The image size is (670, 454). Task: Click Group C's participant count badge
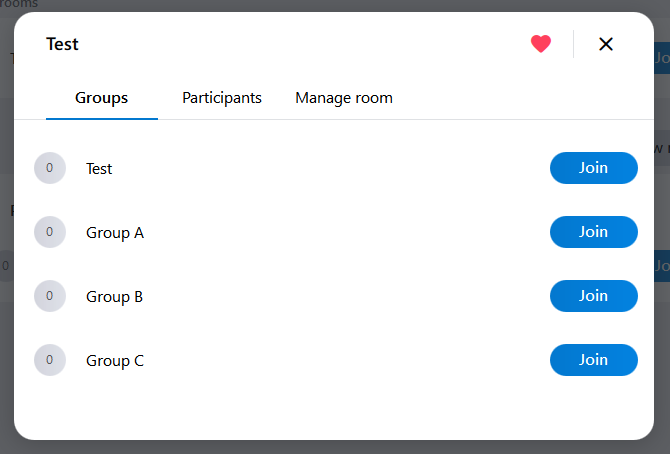50,360
